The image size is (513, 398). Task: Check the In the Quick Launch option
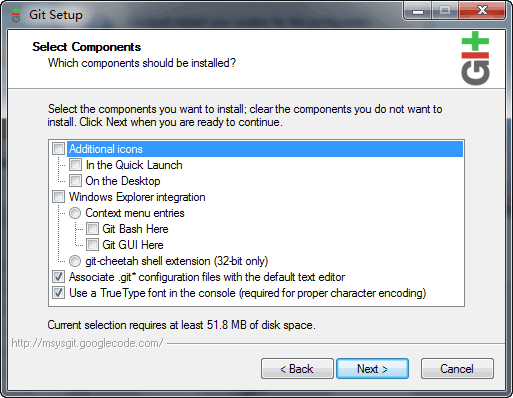pyautogui.click(x=75, y=165)
